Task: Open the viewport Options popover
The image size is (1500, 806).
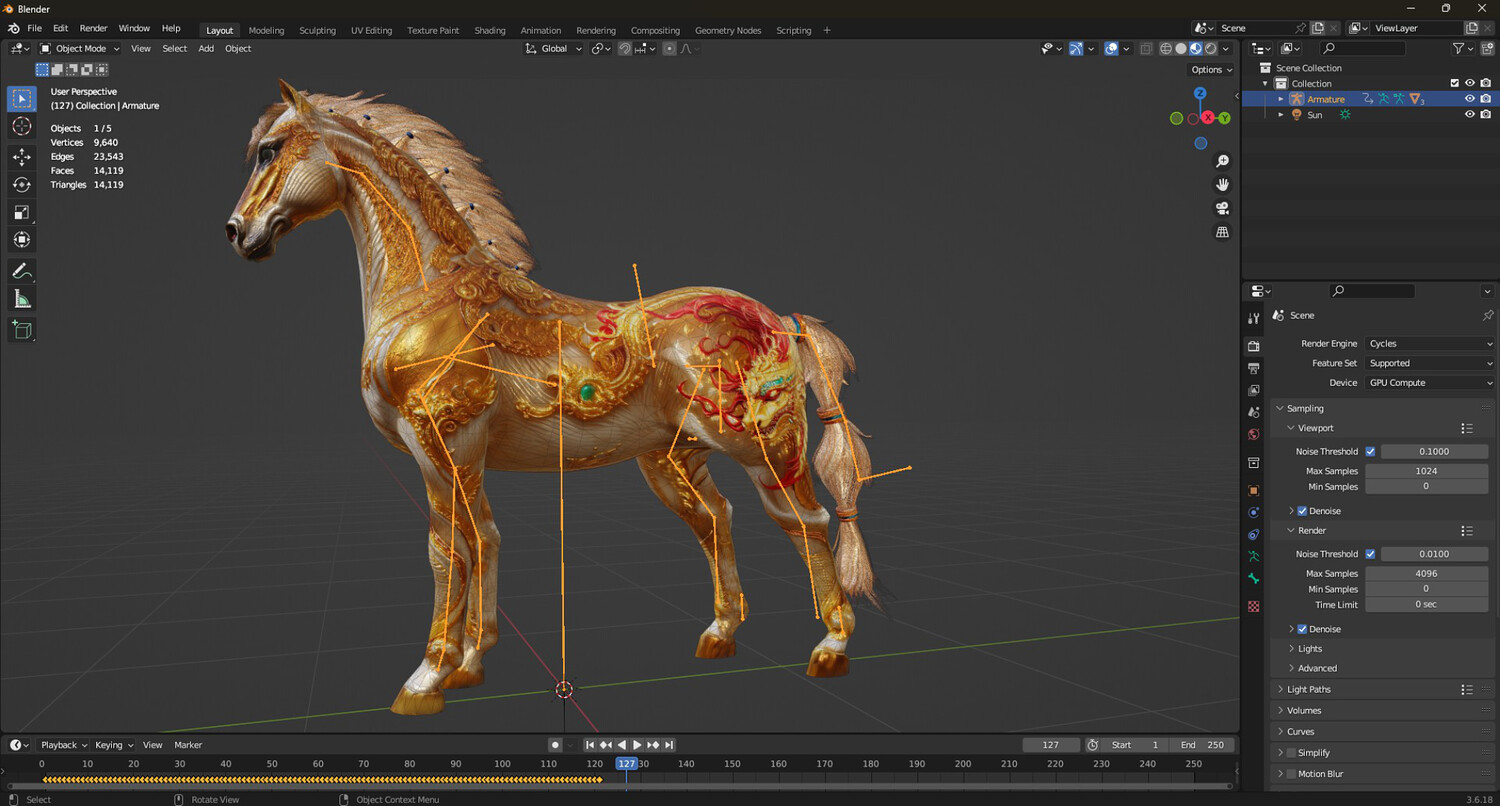Action: [1211, 70]
